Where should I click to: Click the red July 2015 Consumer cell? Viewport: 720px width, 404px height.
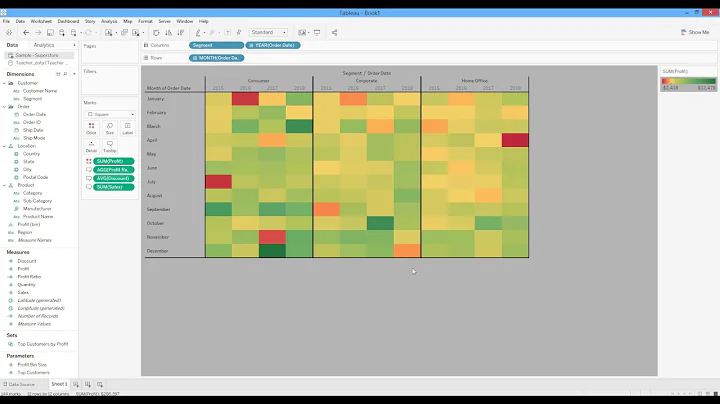point(219,182)
